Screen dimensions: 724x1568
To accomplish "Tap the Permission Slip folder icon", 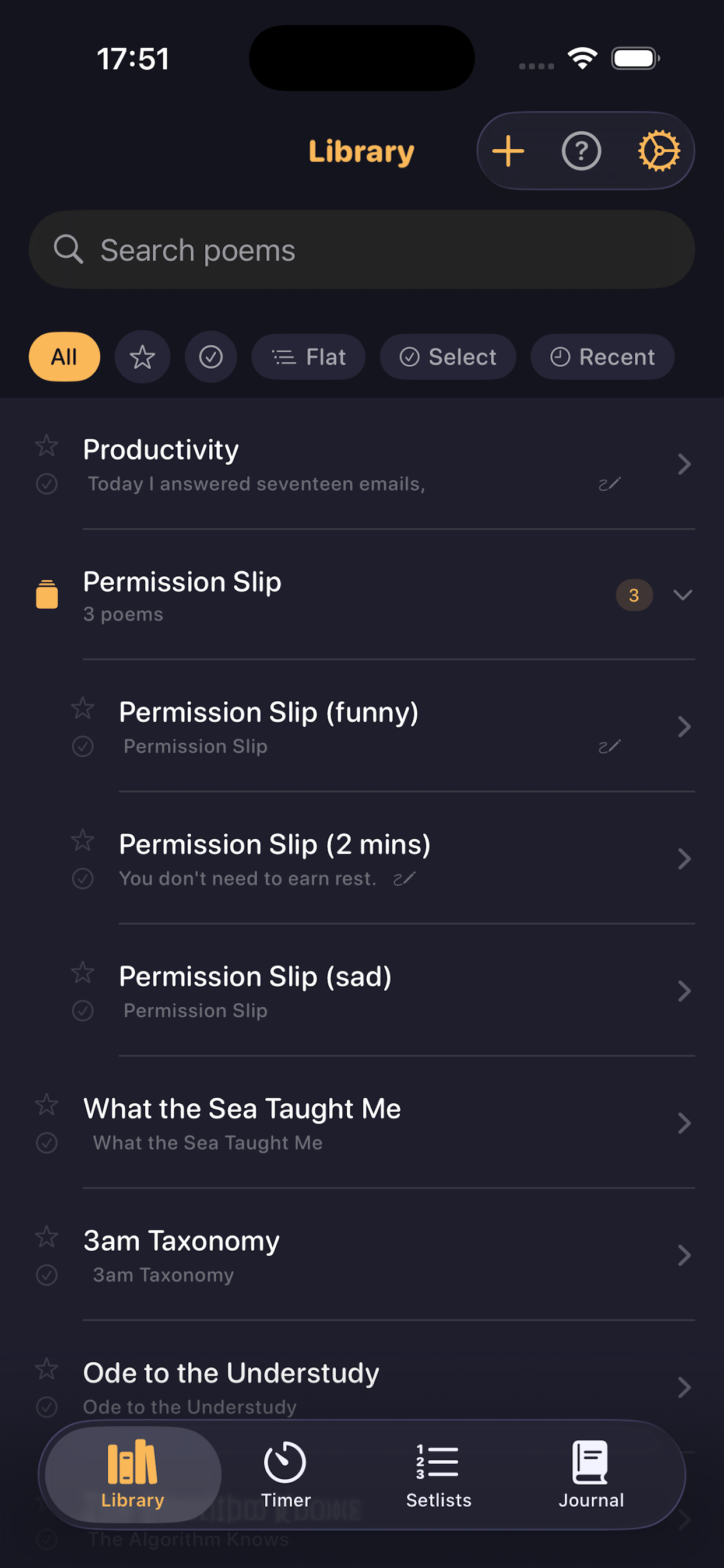I will (x=47, y=594).
